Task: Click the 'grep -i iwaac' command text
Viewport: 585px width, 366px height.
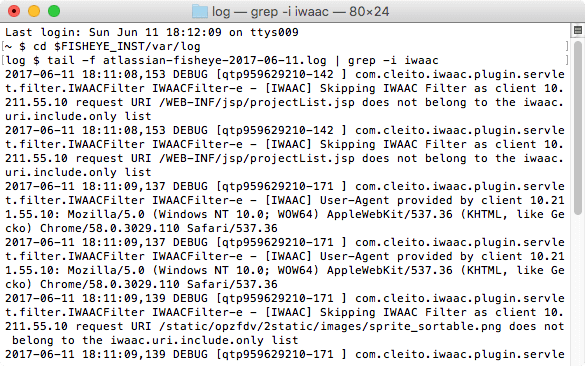Action: point(393,60)
